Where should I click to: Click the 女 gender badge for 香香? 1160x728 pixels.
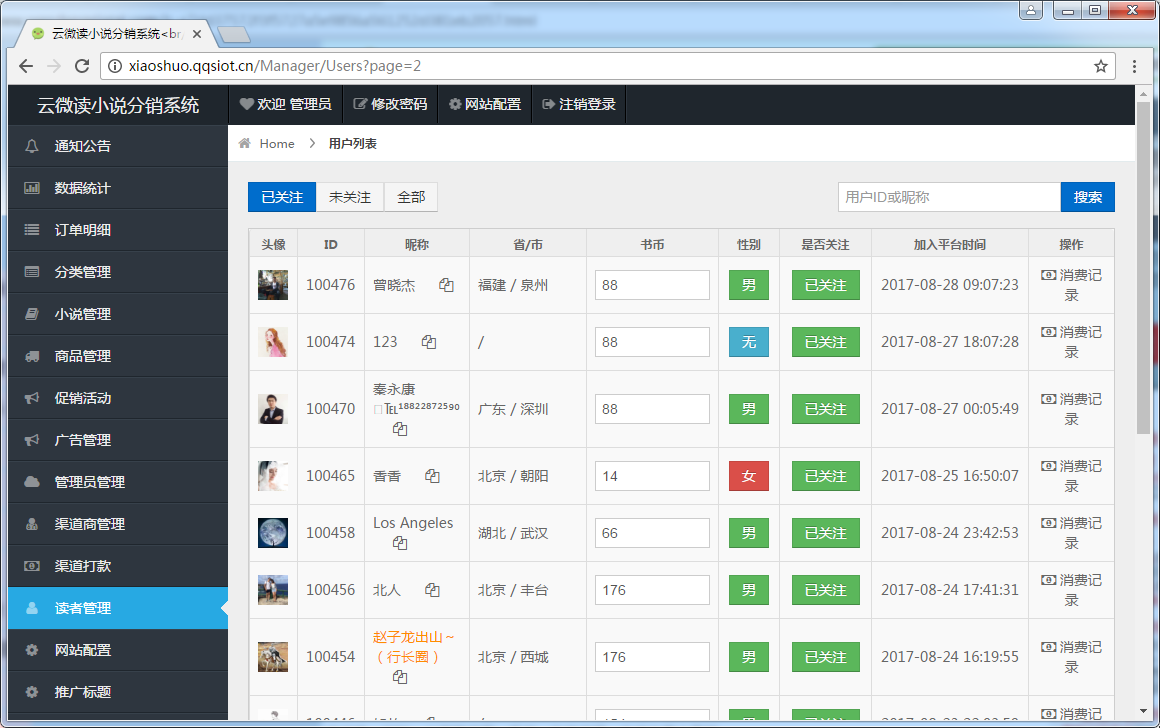pos(749,476)
